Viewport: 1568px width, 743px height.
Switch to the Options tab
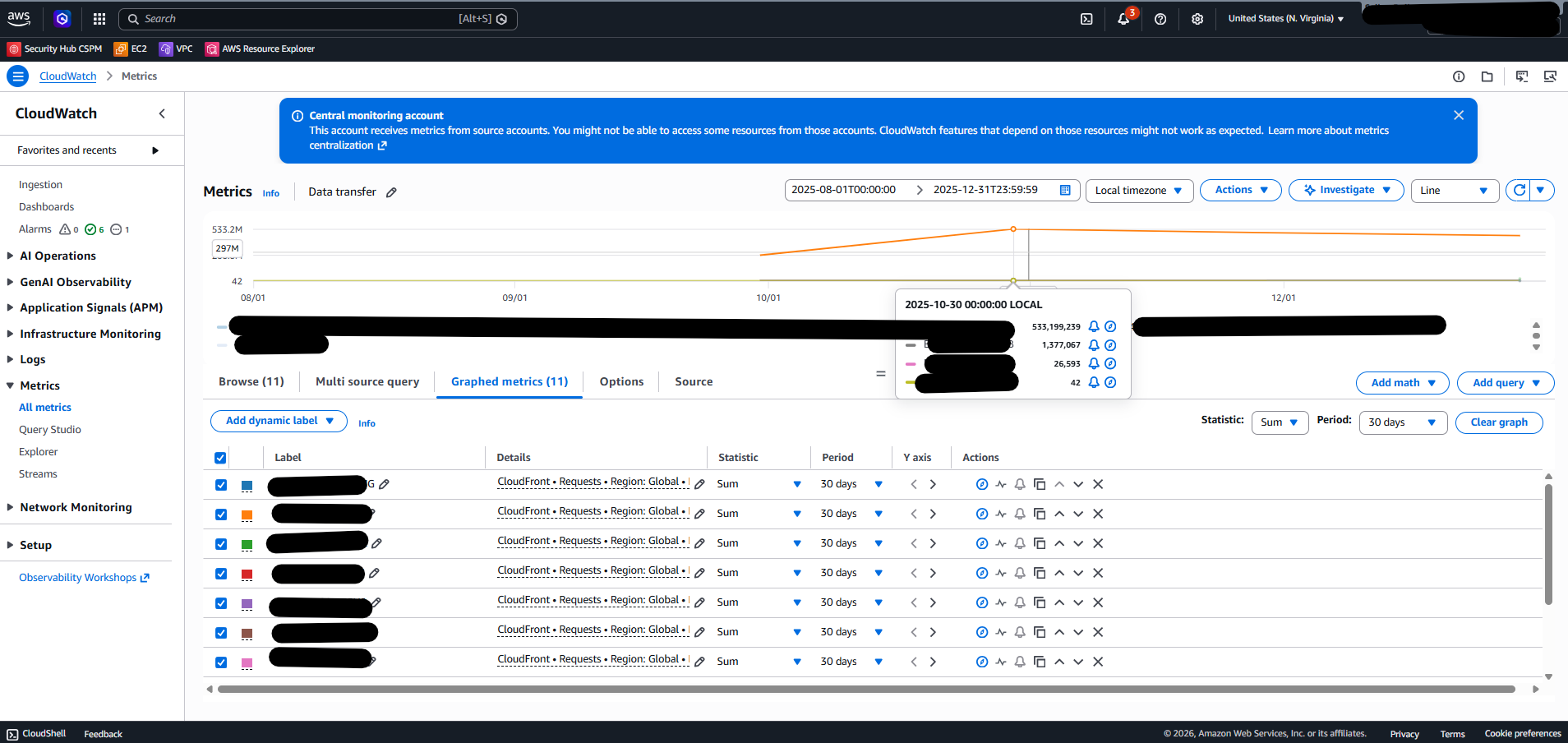coord(621,381)
